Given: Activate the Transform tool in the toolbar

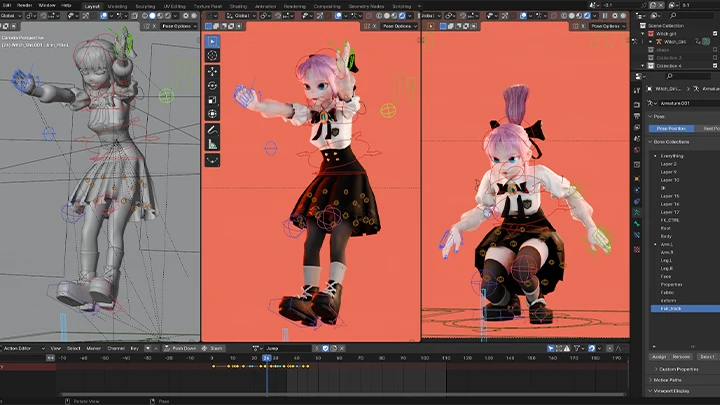Looking at the screenshot, I should coord(212,114).
